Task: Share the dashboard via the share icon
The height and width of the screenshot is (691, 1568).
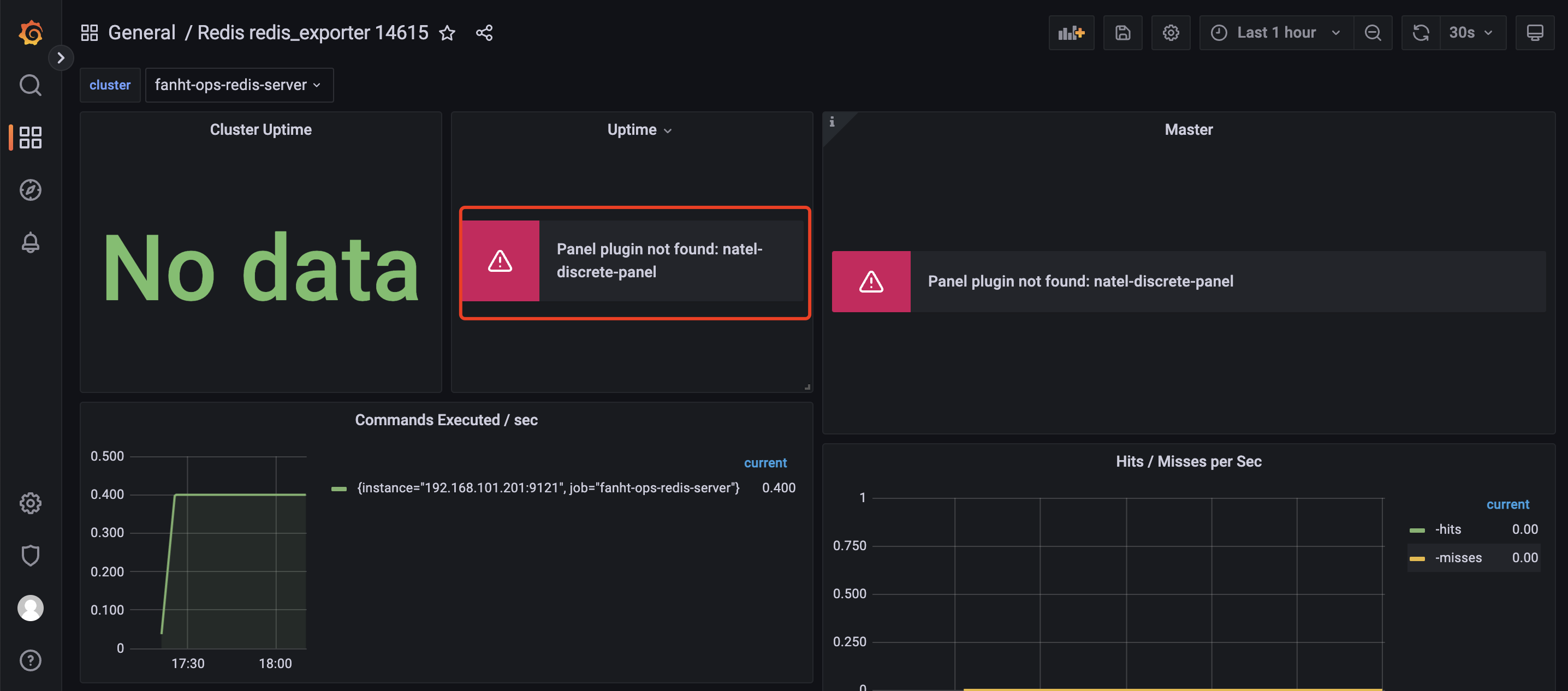Action: coord(484,33)
